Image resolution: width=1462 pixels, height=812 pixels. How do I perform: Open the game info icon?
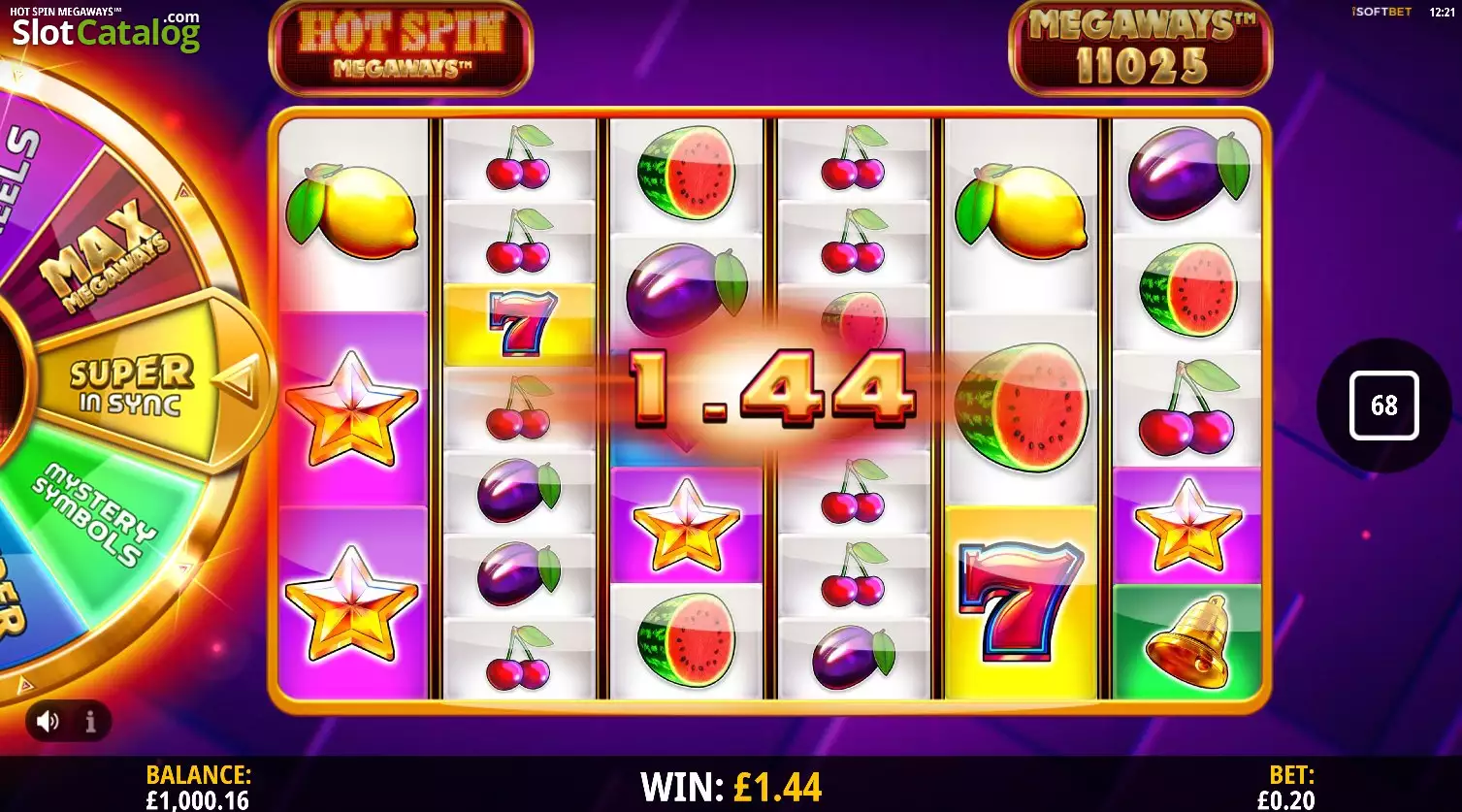[x=90, y=722]
